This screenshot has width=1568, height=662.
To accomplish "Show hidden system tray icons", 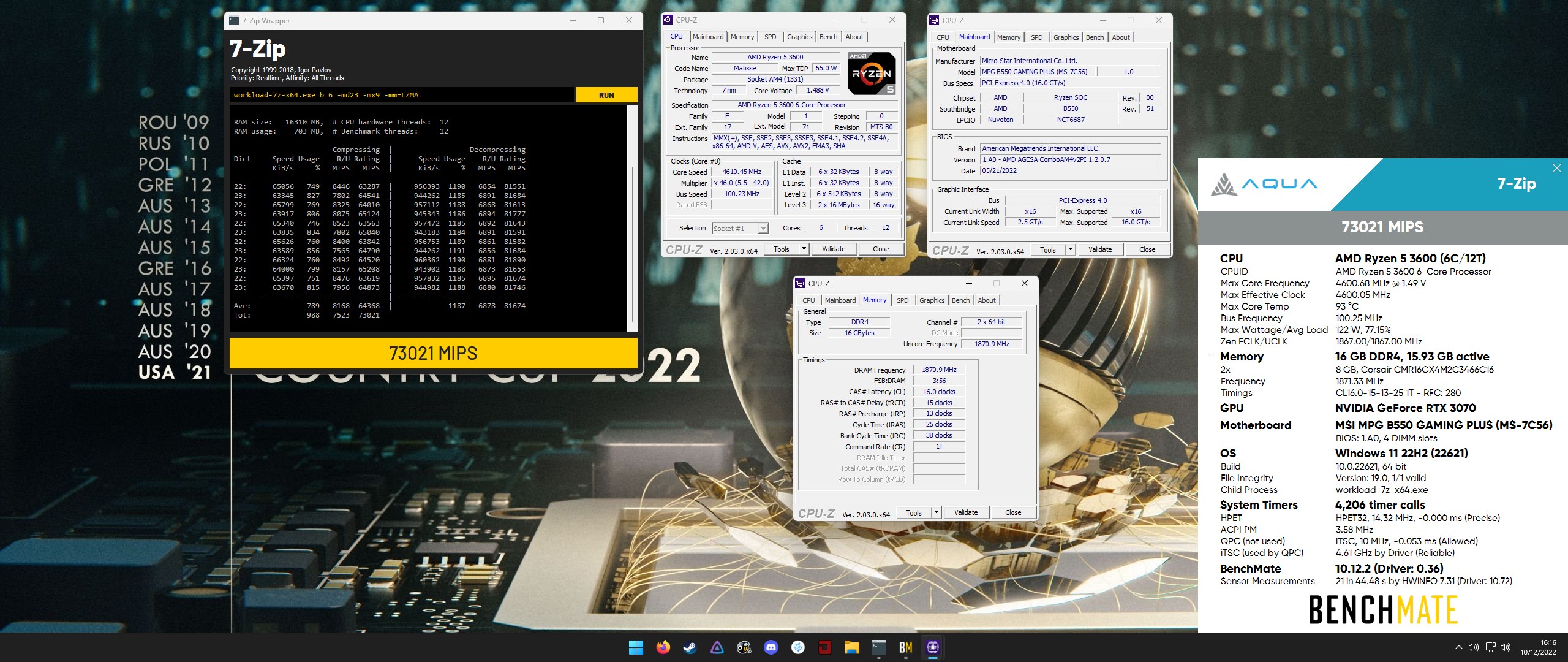I will tap(1458, 647).
